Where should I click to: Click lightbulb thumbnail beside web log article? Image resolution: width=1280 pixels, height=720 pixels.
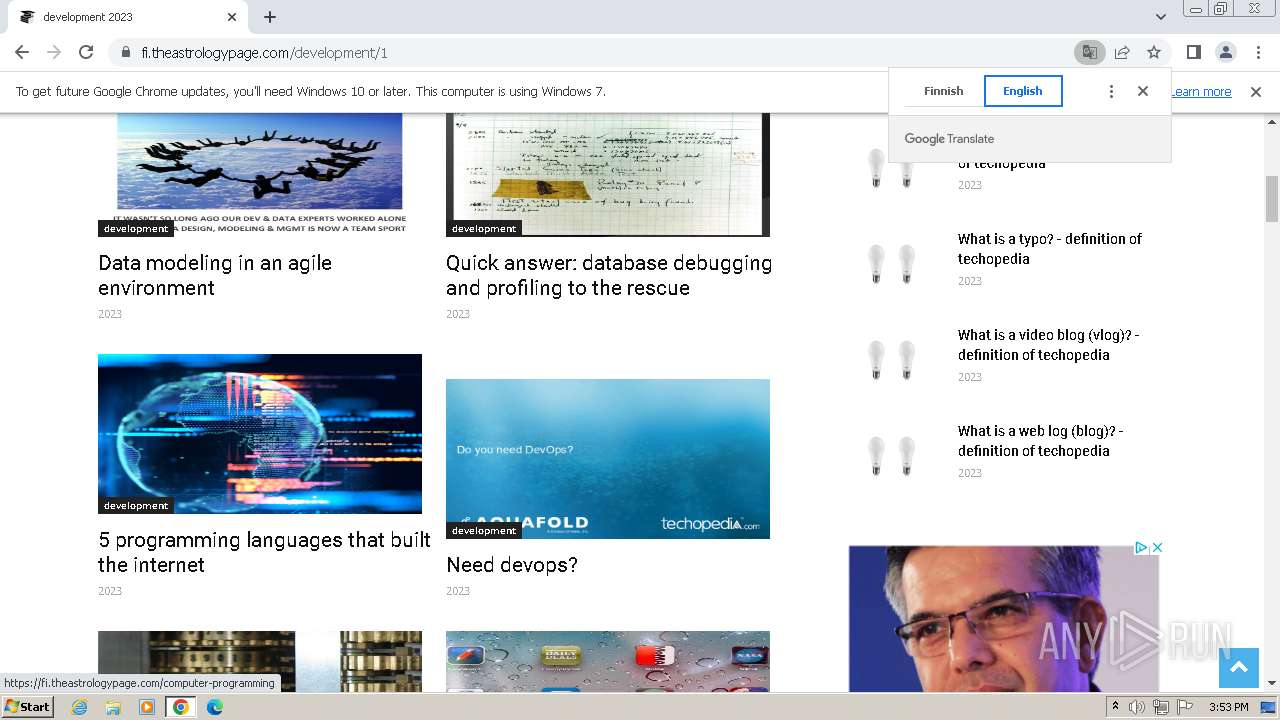892,456
